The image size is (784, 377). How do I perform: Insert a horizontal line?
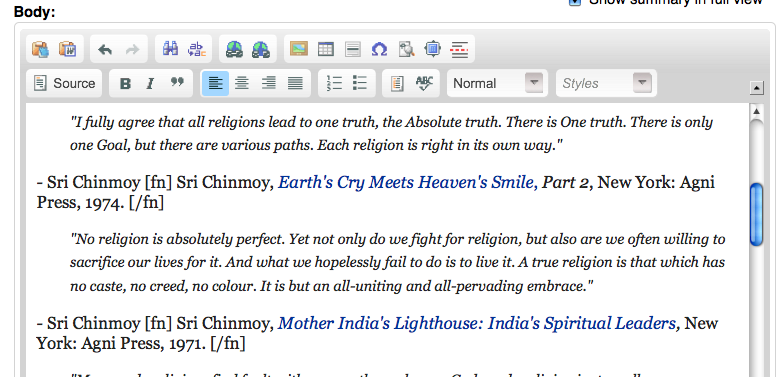(353, 49)
